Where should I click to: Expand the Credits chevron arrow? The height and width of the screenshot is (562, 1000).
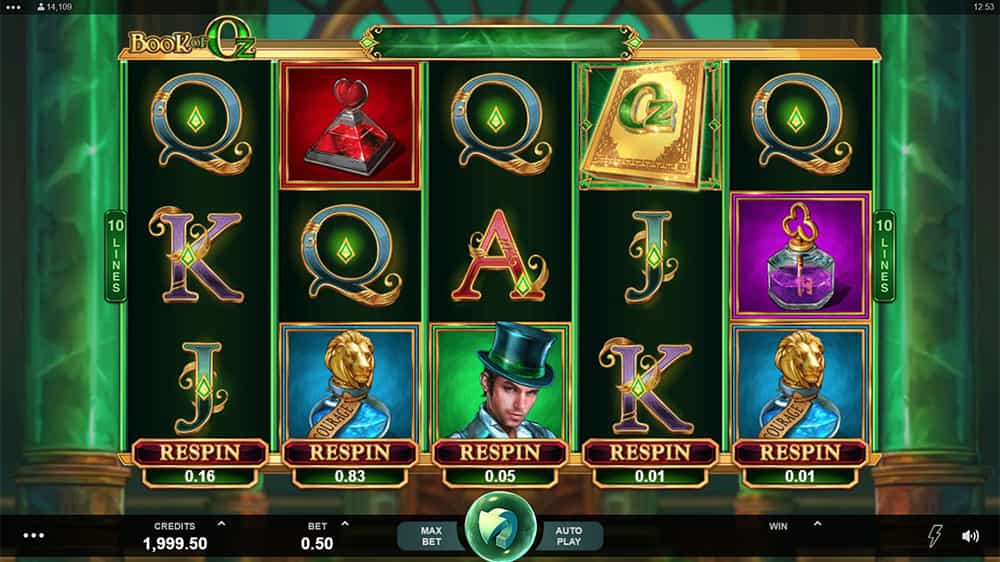[221, 524]
